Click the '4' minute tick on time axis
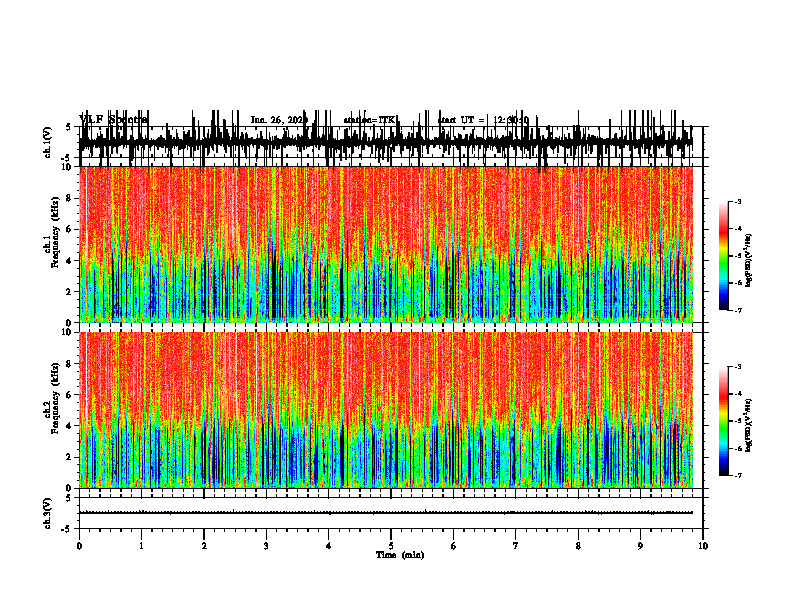 click(x=329, y=546)
